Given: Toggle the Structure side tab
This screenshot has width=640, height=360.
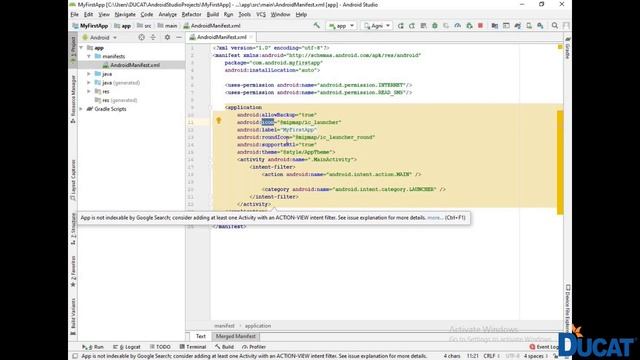Looking at the screenshot, I should (x=73, y=229).
